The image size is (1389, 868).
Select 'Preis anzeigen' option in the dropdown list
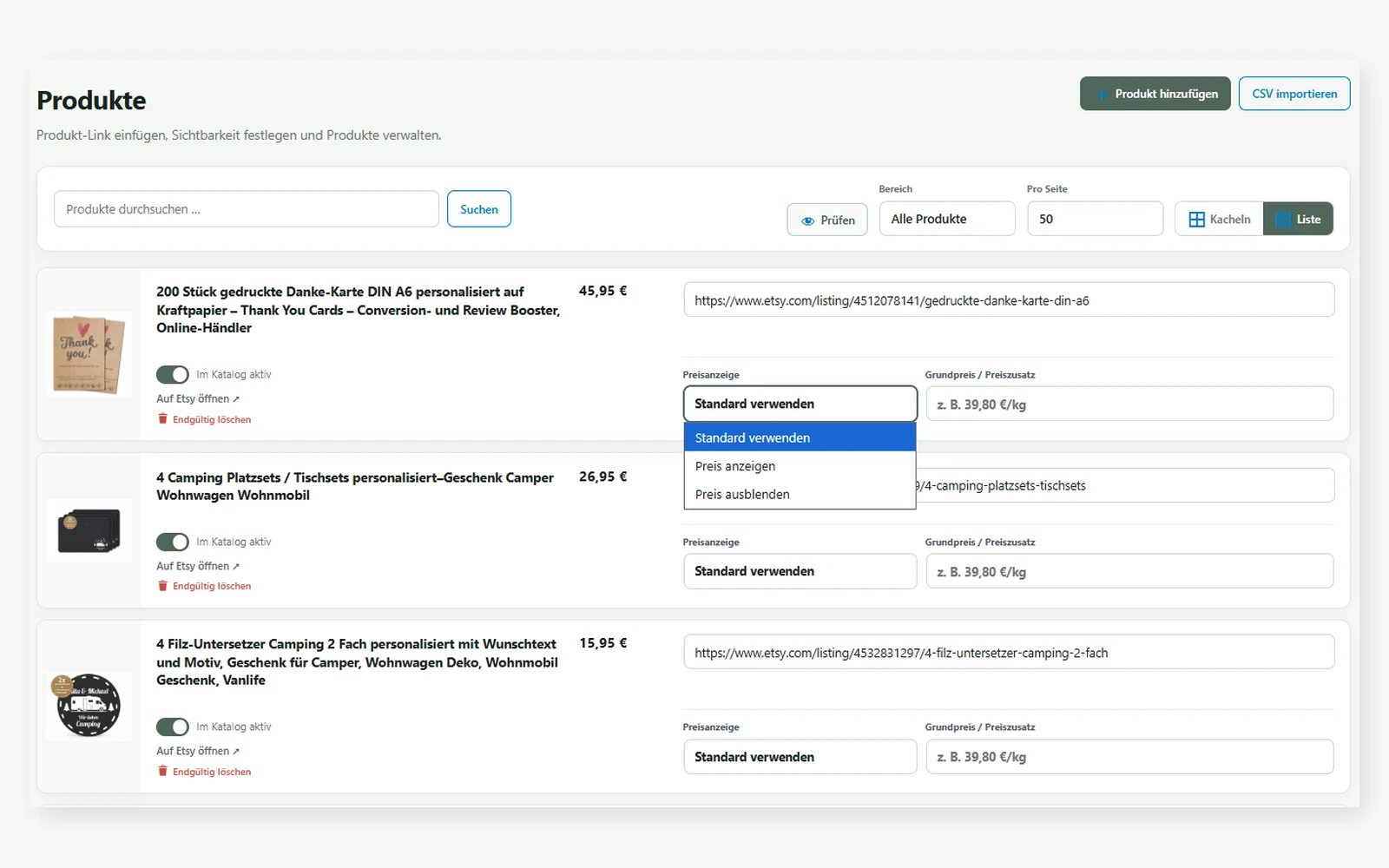pyautogui.click(x=800, y=466)
